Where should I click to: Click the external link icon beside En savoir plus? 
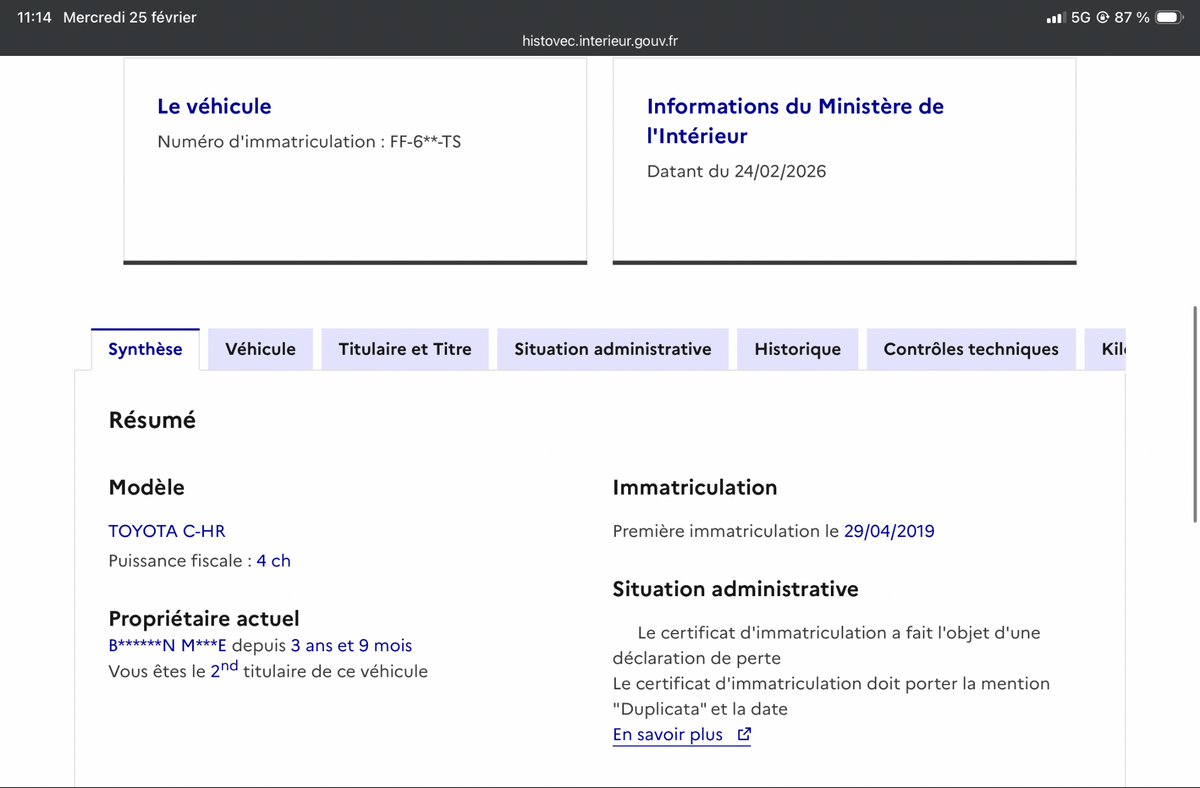point(743,735)
